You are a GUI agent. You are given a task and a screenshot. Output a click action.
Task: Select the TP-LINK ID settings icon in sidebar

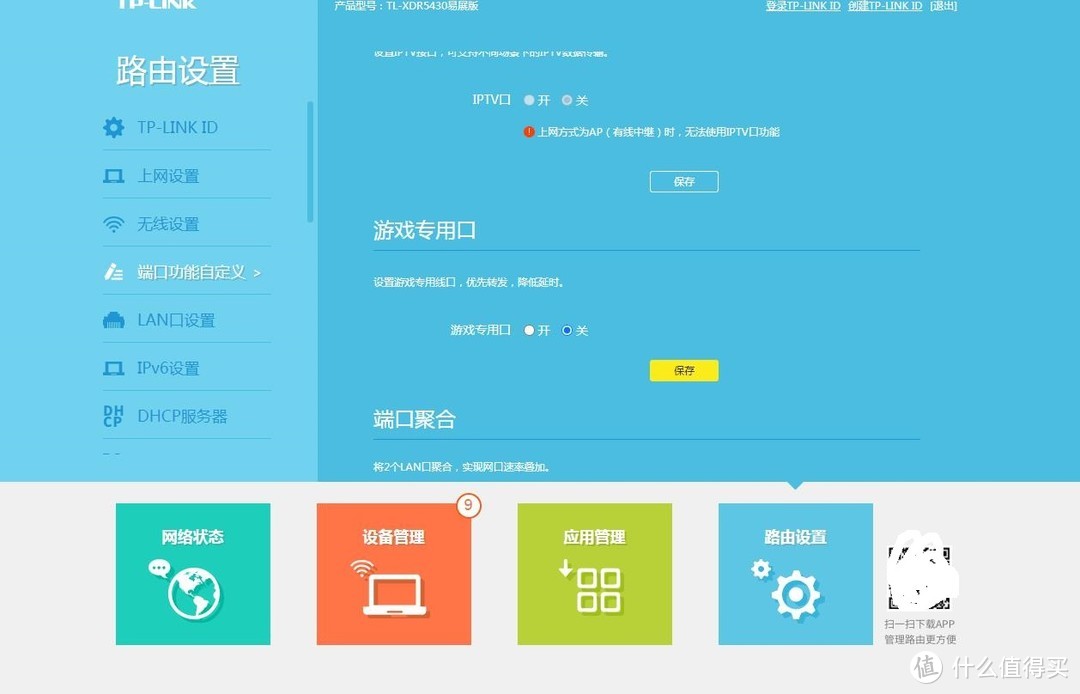coord(113,127)
